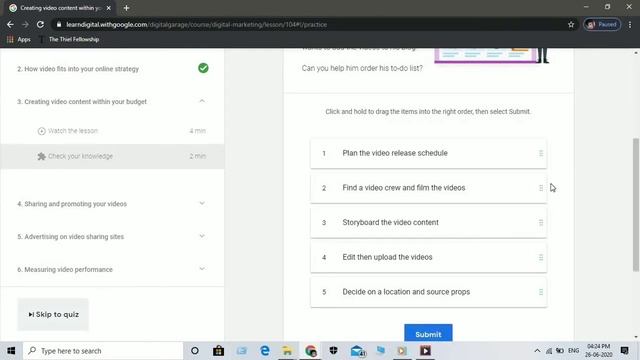Viewport: 640px width, 360px height.
Task: Open lesson 2 How video fits into your online strategy
Action: pyautogui.click(x=78, y=69)
